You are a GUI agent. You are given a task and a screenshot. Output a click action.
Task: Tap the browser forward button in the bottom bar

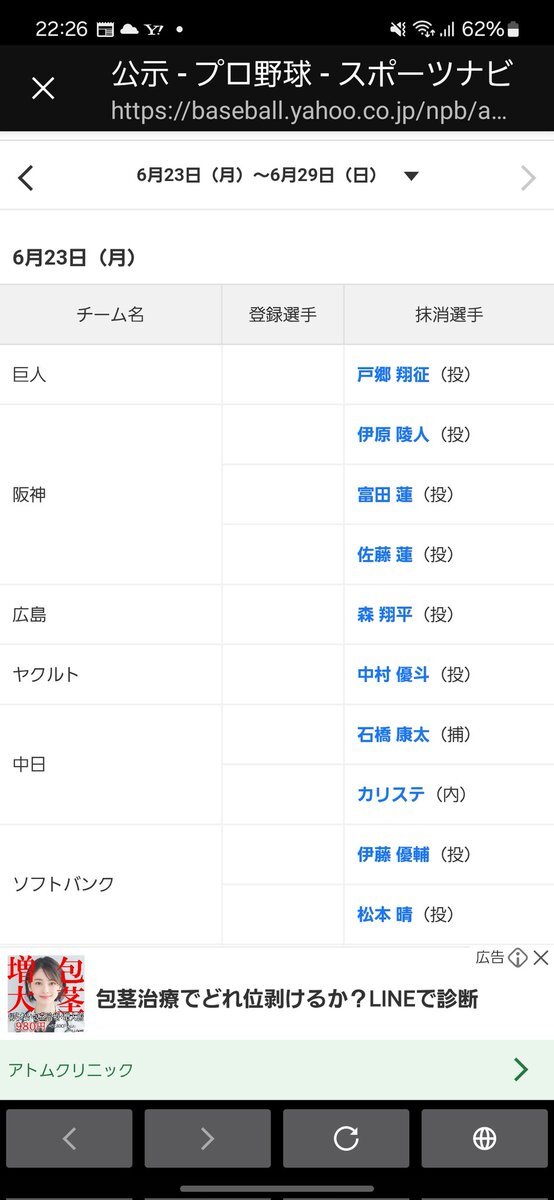pos(207,1138)
